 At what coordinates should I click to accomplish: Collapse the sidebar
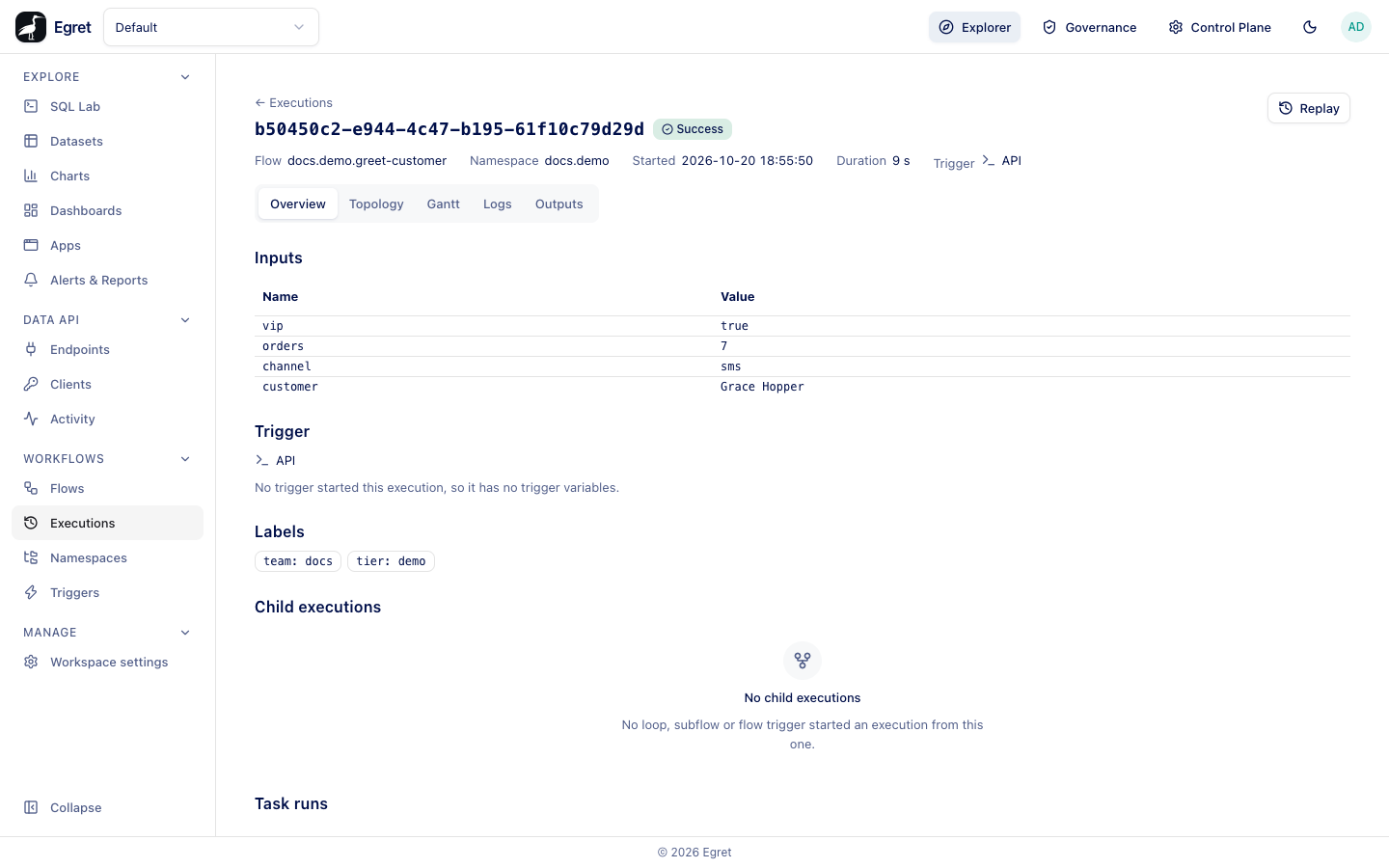[107, 807]
